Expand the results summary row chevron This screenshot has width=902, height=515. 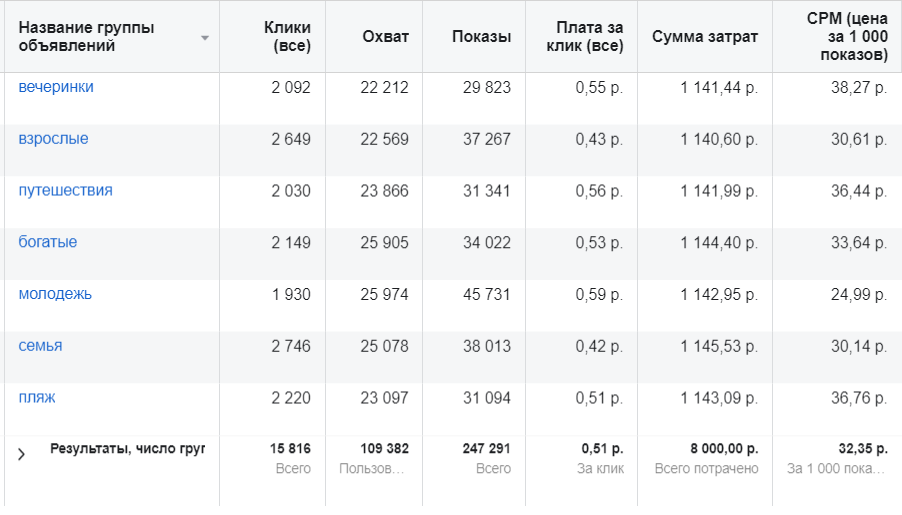21,454
